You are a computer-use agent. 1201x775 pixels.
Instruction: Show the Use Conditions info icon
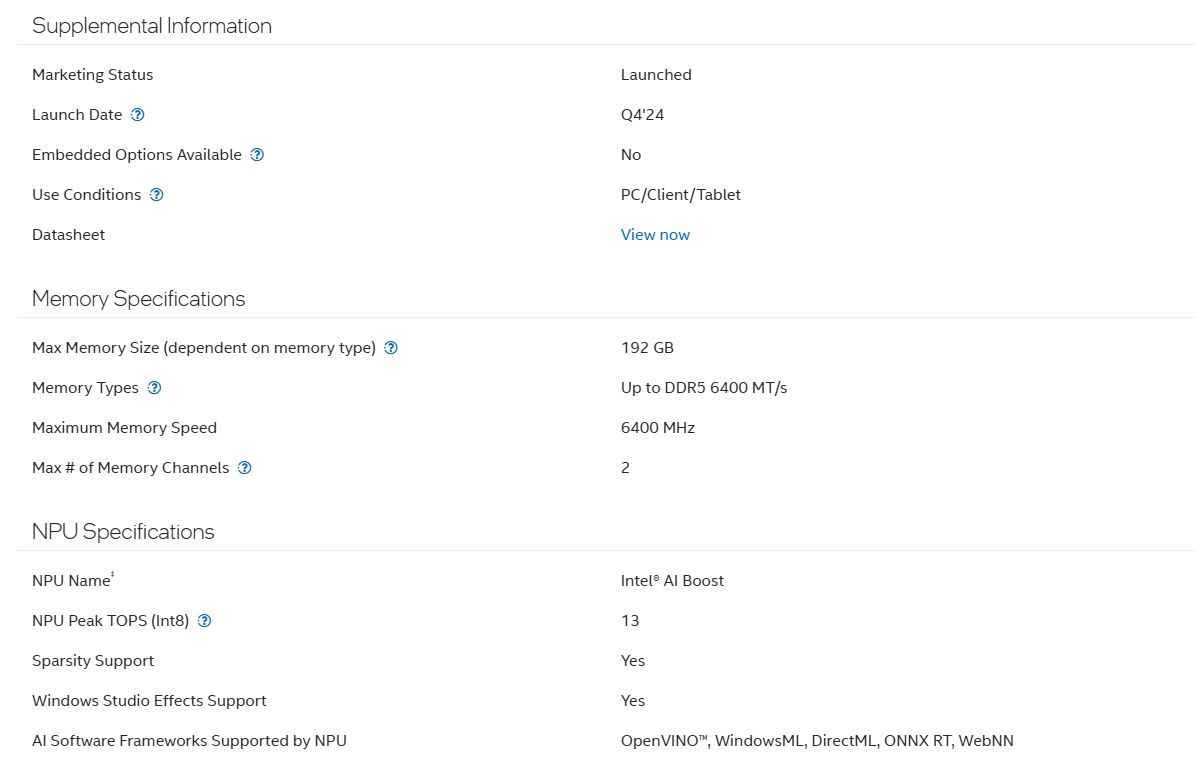[x=156, y=195]
